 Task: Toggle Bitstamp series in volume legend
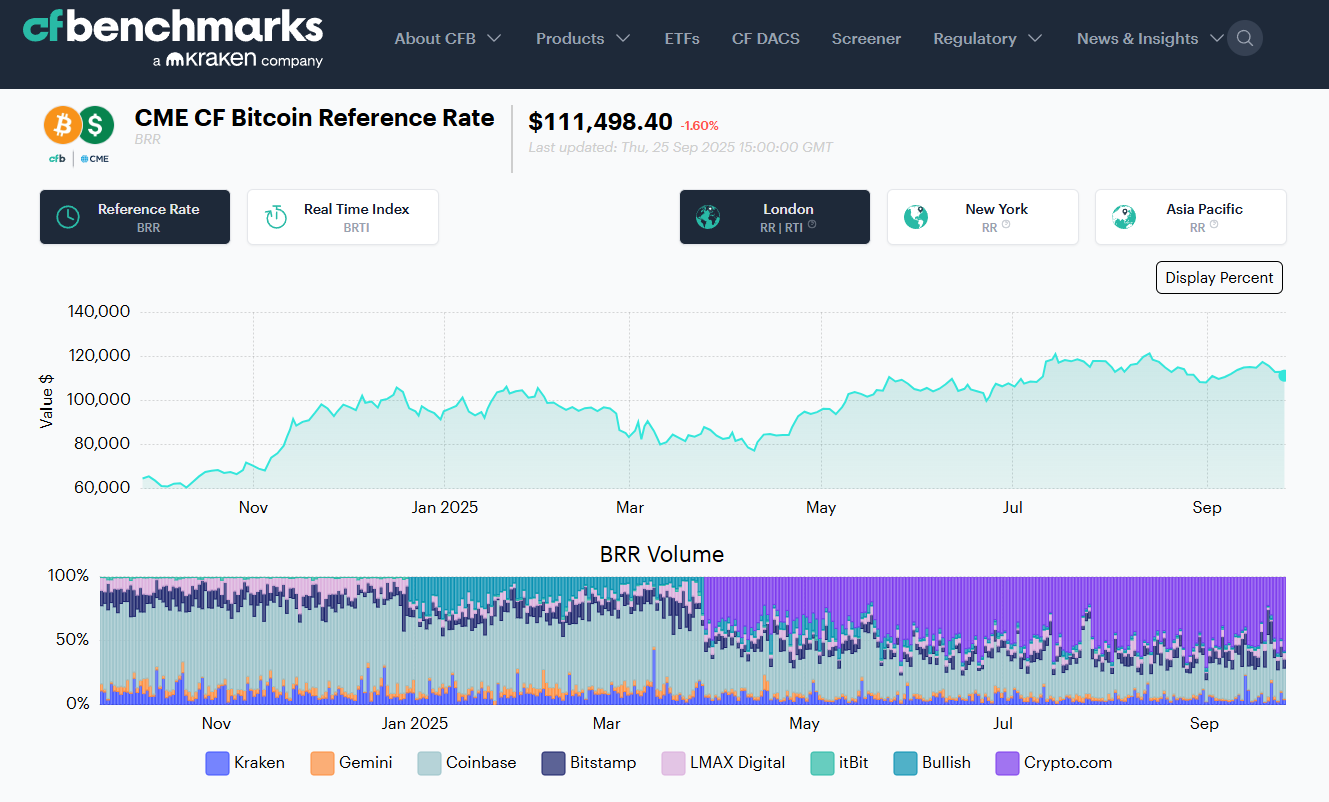[x=588, y=763]
